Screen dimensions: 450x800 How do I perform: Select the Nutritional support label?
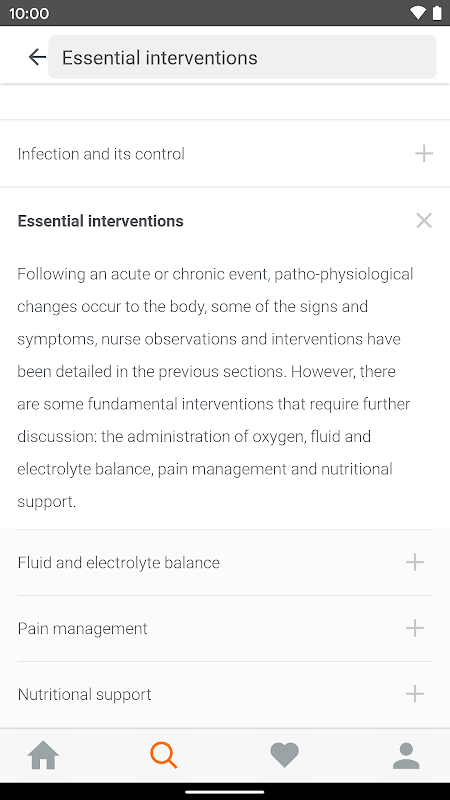coord(84,694)
